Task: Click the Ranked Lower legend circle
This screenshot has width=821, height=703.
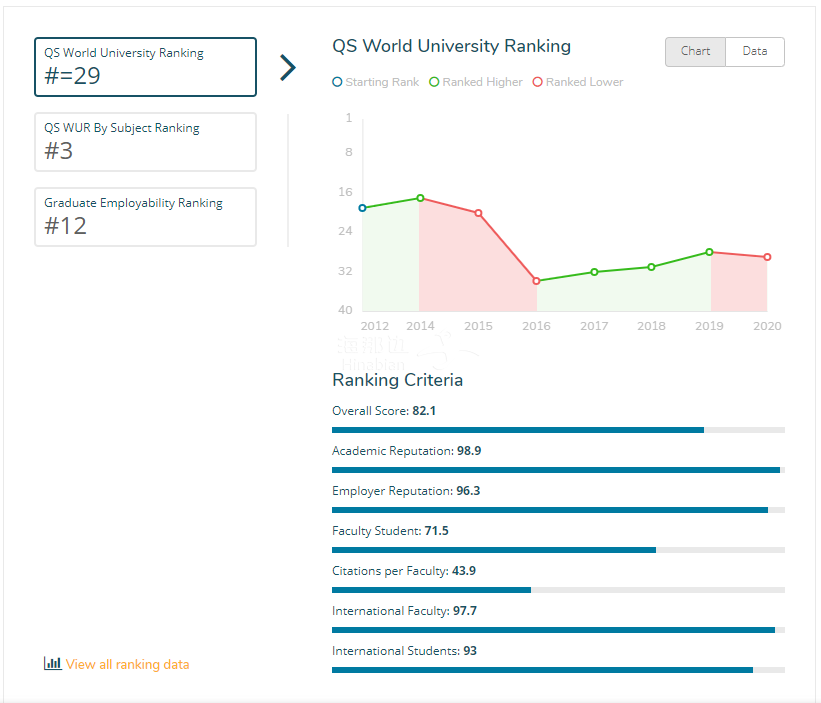Action: tap(537, 82)
